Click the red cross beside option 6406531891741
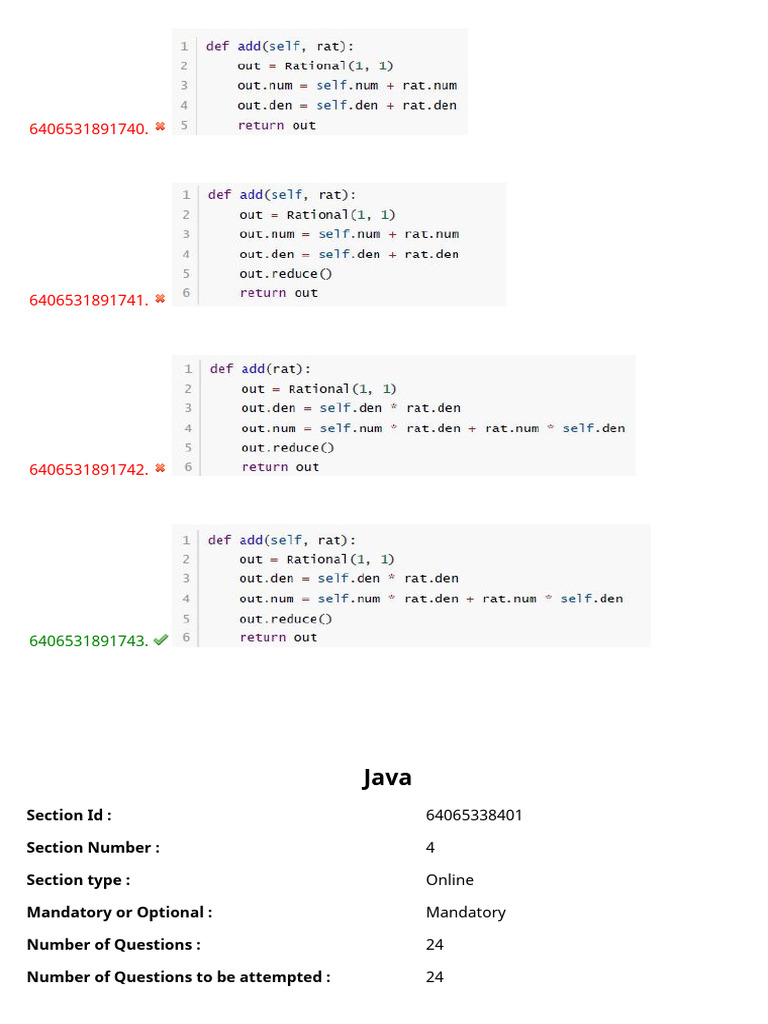Image resolution: width=768 pixels, height=1024 pixels. (x=160, y=299)
